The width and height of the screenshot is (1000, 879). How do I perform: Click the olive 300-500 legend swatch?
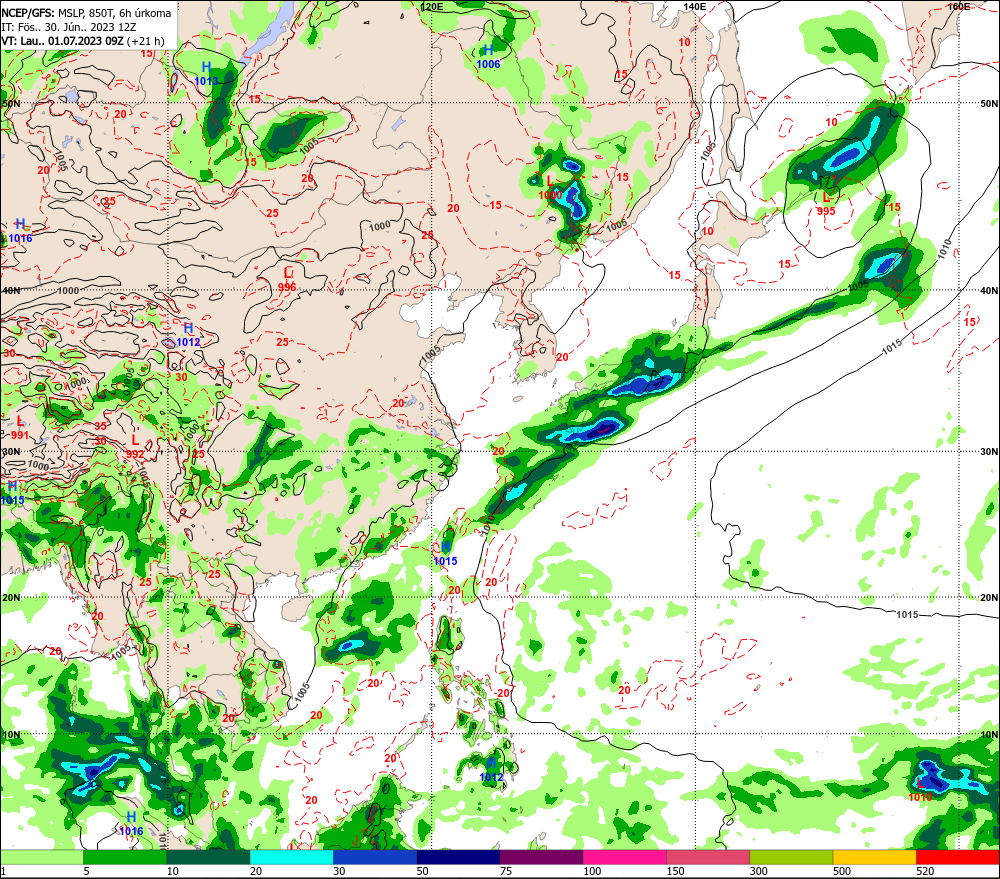[791, 857]
